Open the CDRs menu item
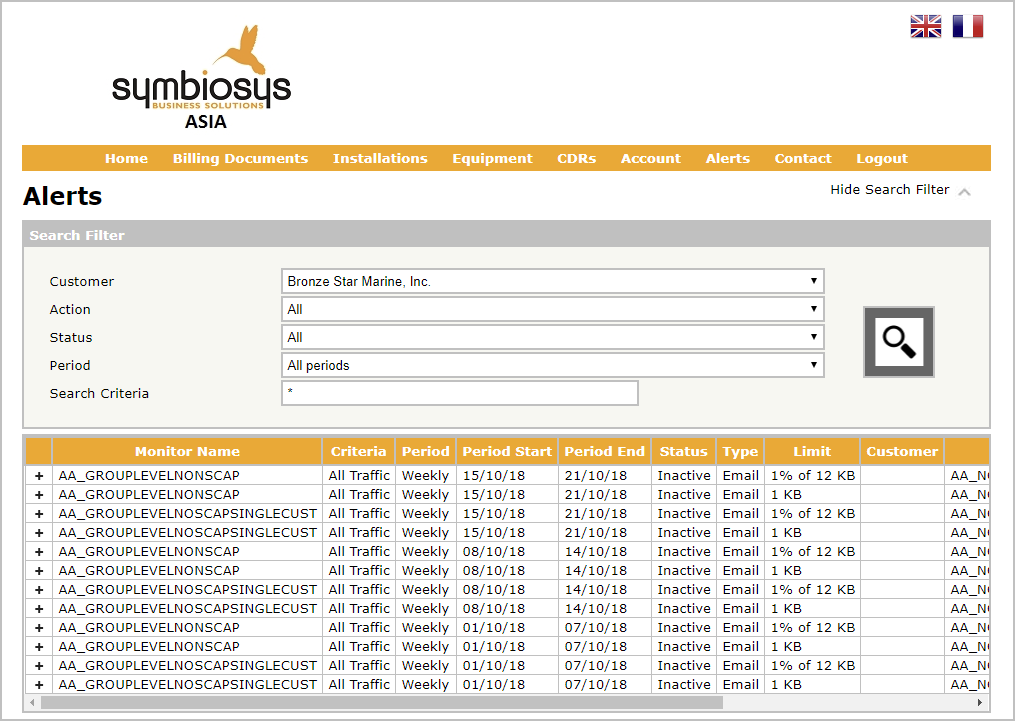Screen dimensions: 1015x721 coord(576,158)
